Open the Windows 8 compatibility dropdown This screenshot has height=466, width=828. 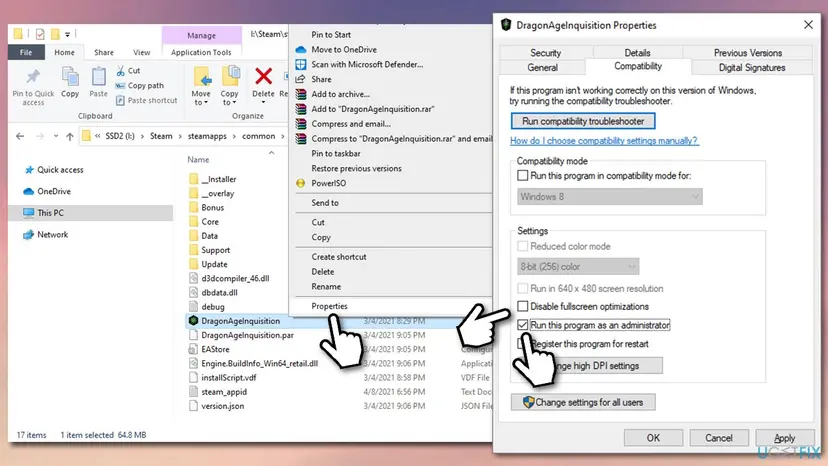(x=609, y=197)
